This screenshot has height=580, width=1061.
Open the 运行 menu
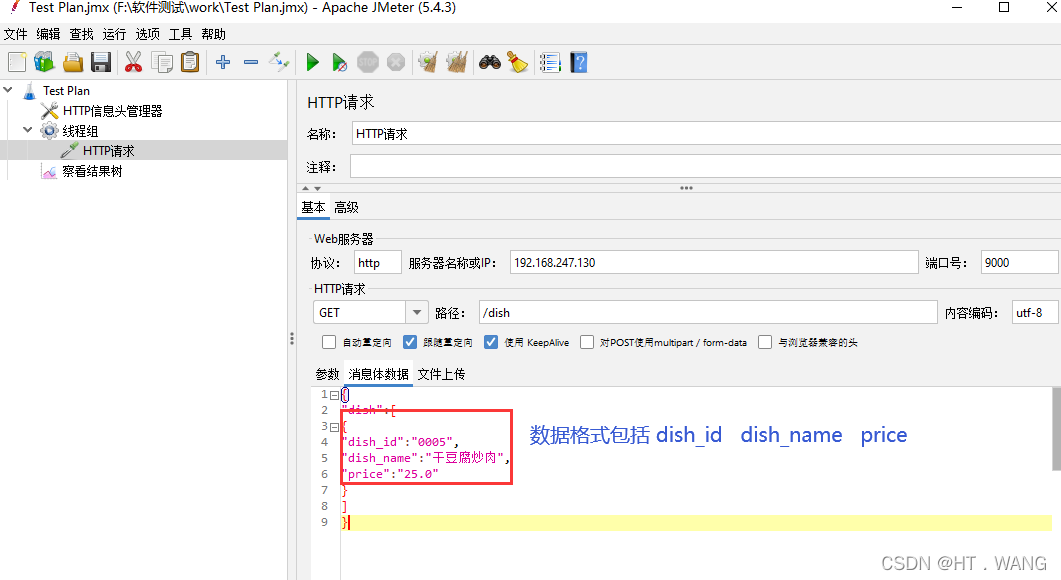pos(114,34)
